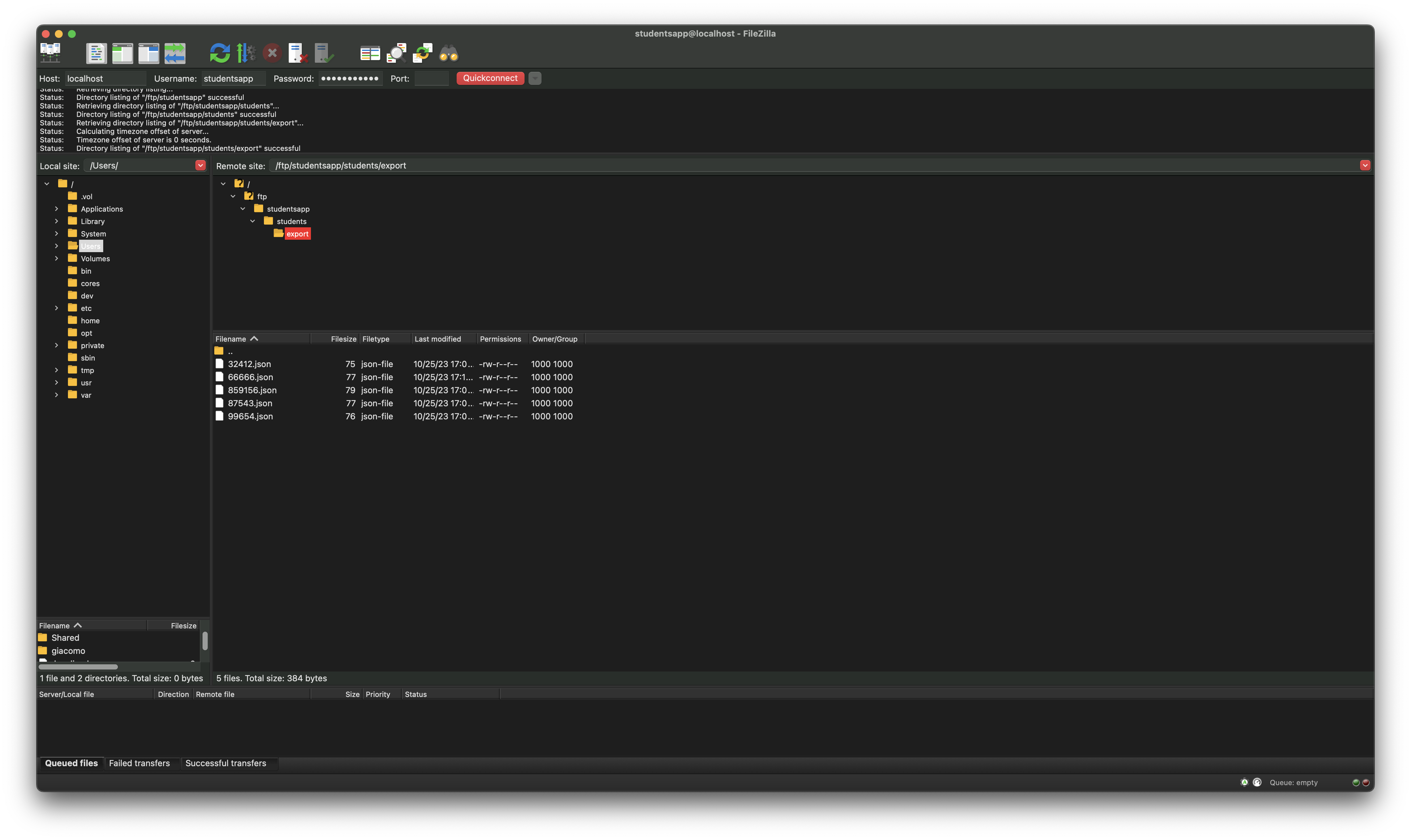Switch to the Failed transfers tab

[139, 763]
